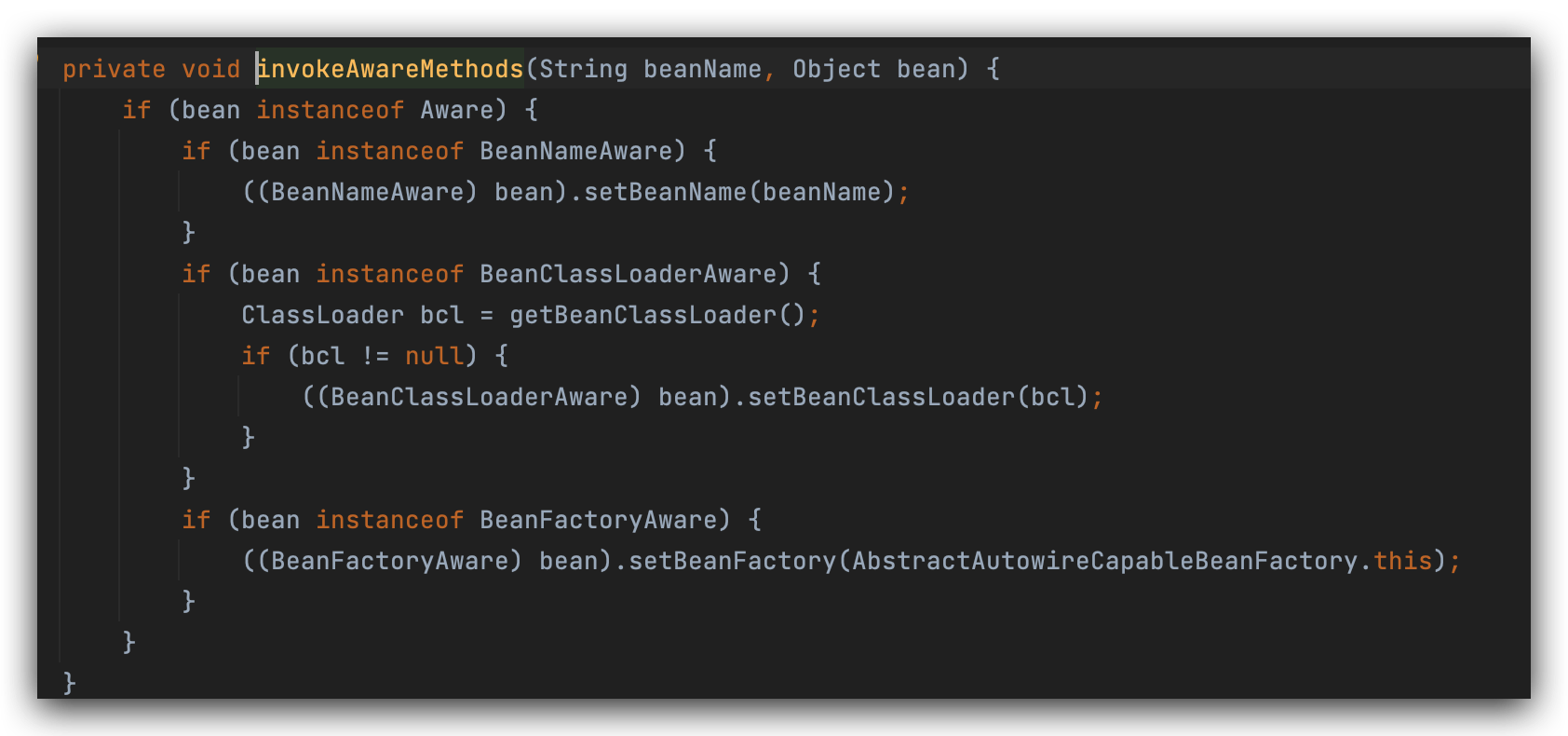Click the '(BeanFactoryAware)' cast expression
The image size is (1568, 736).
click(x=389, y=561)
